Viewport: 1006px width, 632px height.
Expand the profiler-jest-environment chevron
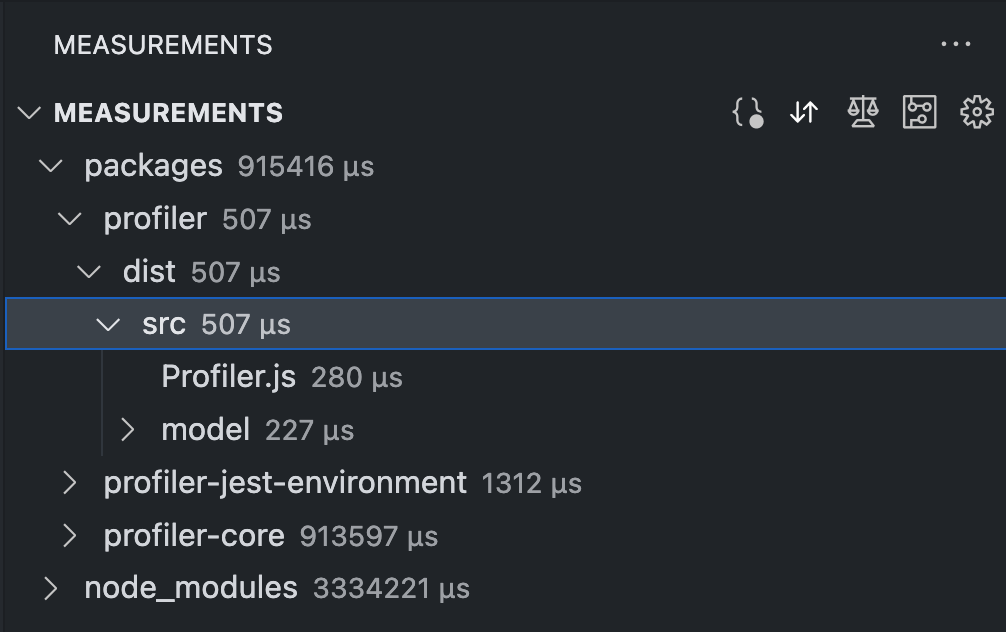click(x=70, y=483)
